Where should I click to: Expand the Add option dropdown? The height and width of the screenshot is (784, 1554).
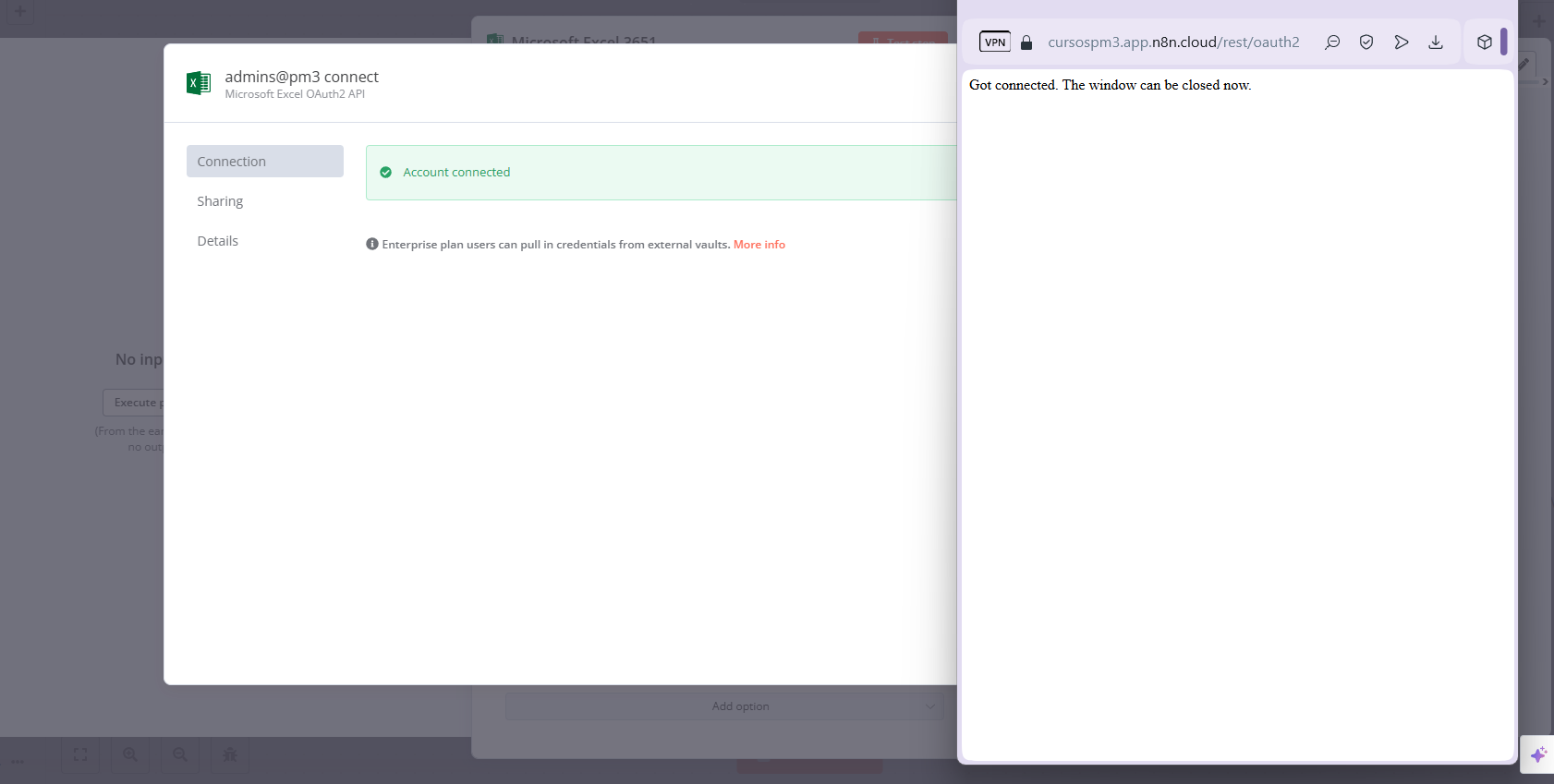pos(724,706)
